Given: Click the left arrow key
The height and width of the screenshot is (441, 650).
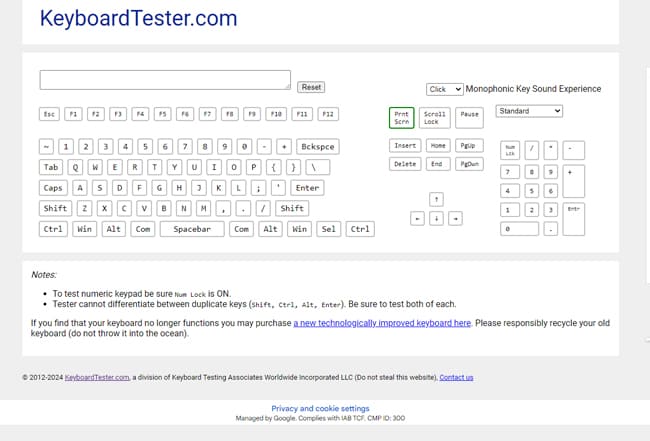Looking at the screenshot, I should point(417,218).
